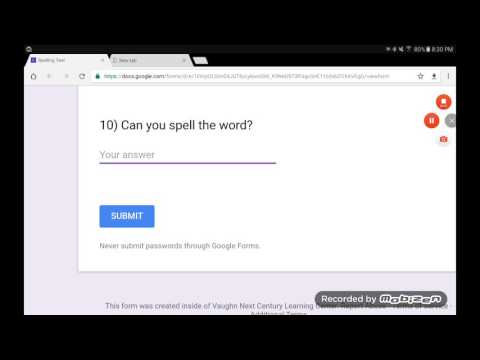This screenshot has height=360, width=480.
Task: Pause recording with the red pause button
Action: click(x=431, y=121)
